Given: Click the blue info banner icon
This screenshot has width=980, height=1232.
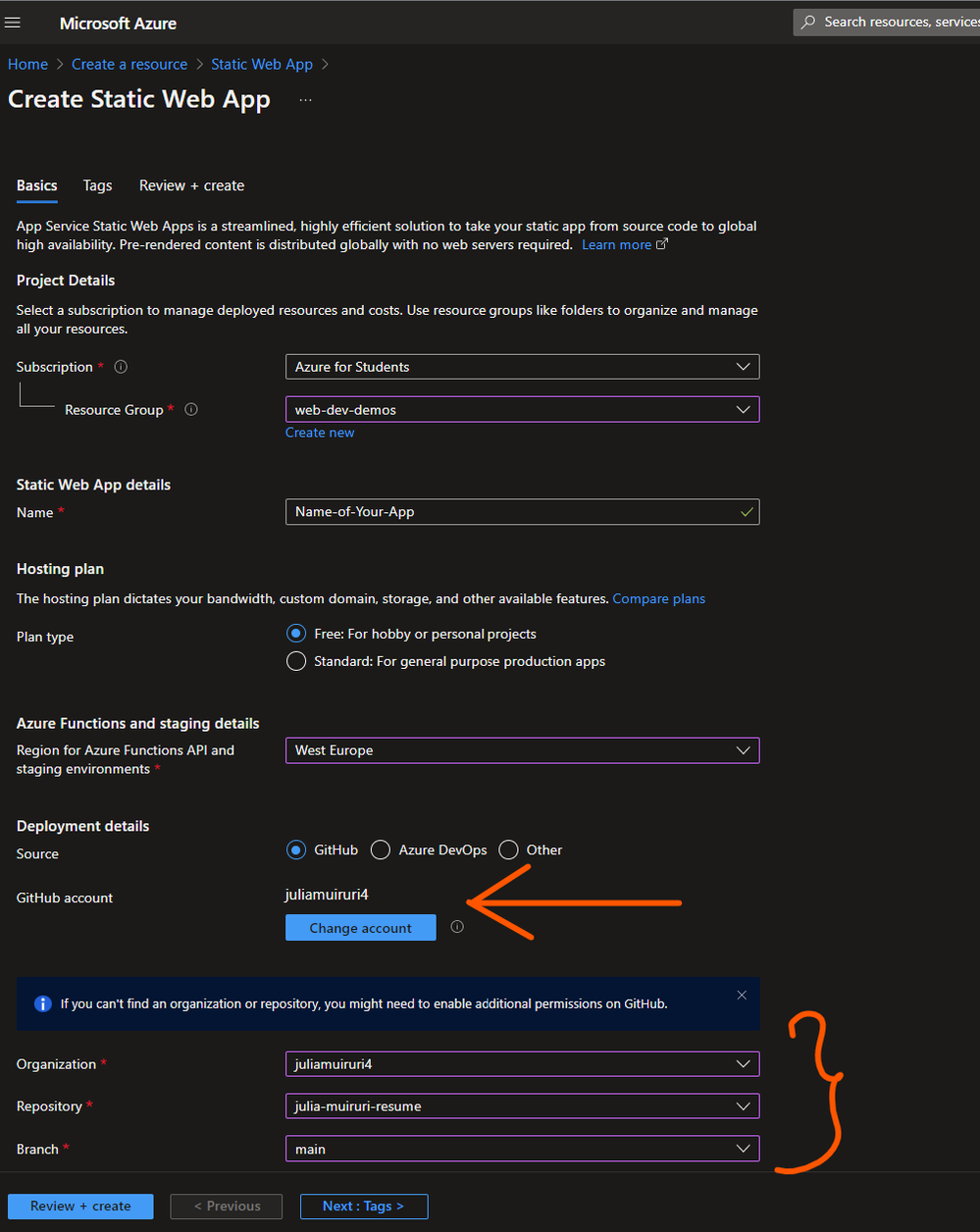Looking at the screenshot, I should (x=43, y=1003).
